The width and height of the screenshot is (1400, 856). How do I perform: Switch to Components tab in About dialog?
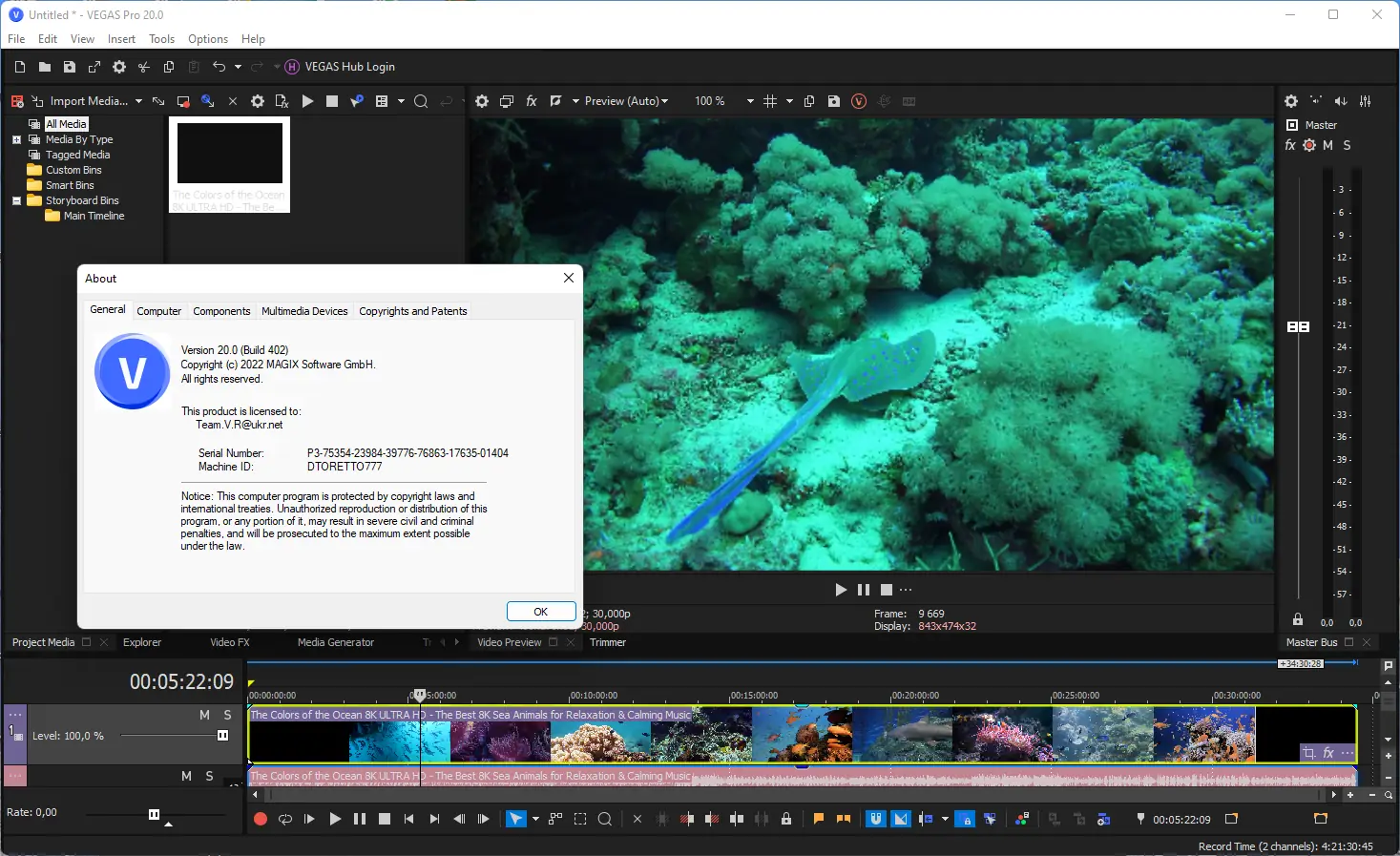[221, 311]
